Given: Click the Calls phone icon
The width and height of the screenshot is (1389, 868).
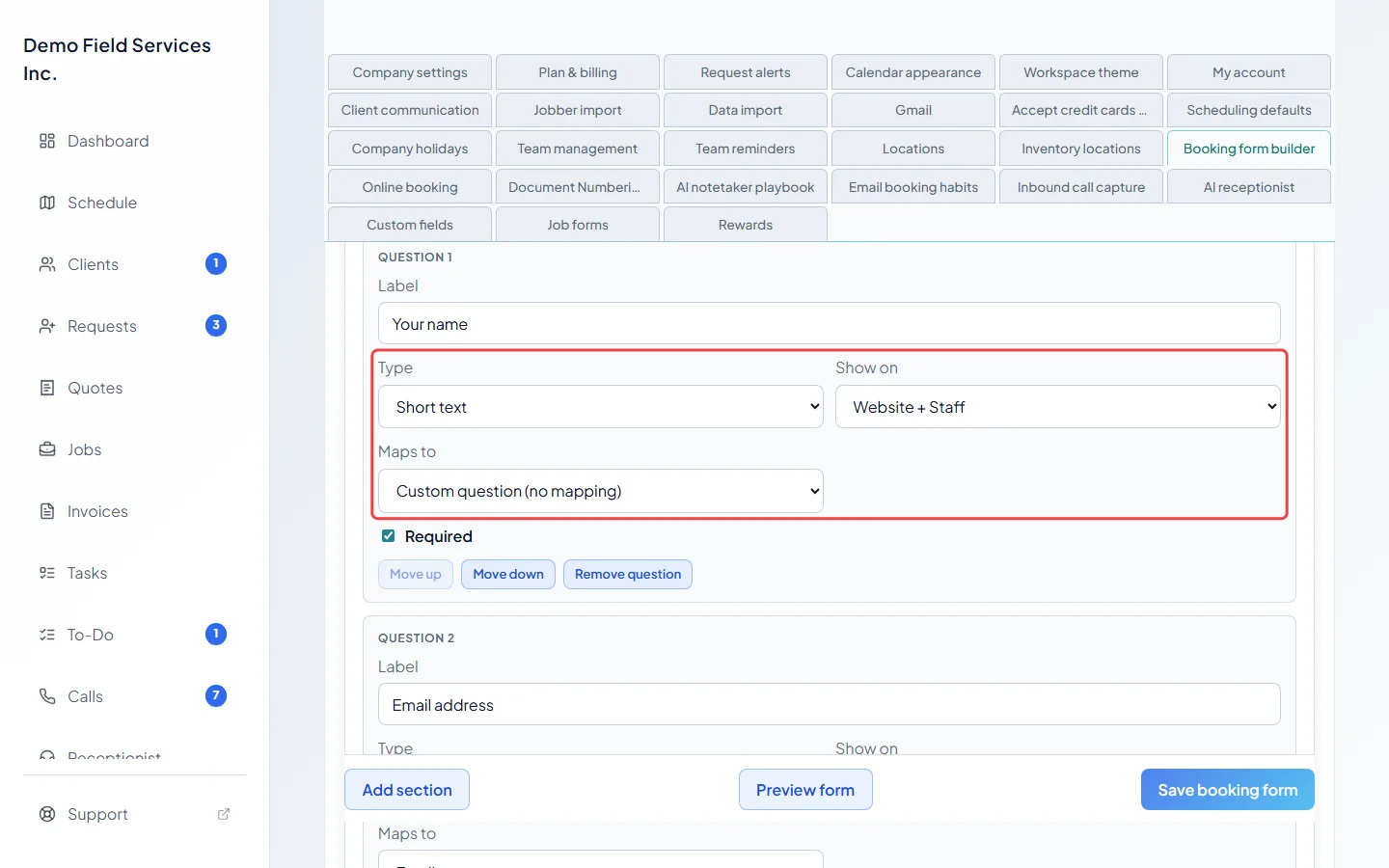Looking at the screenshot, I should [x=47, y=696].
